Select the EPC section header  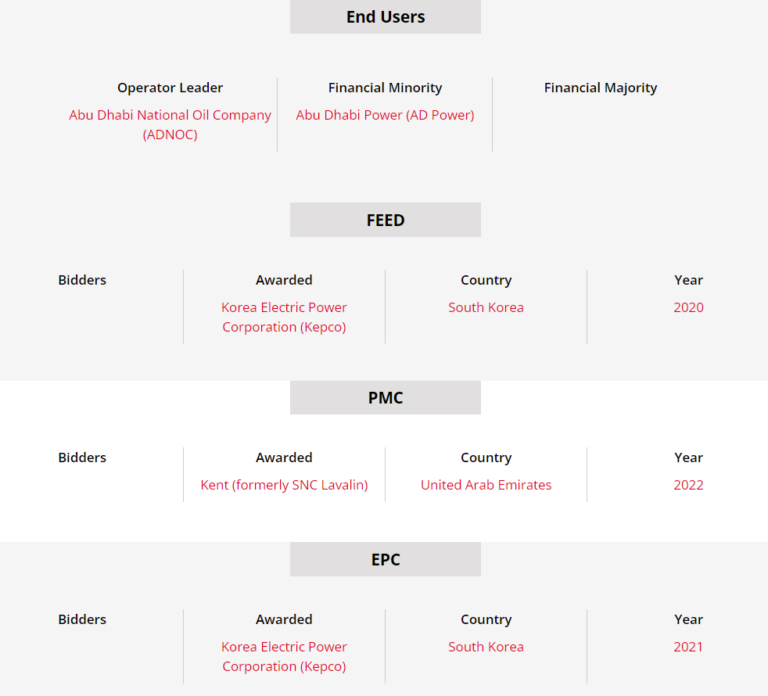coord(385,560)
